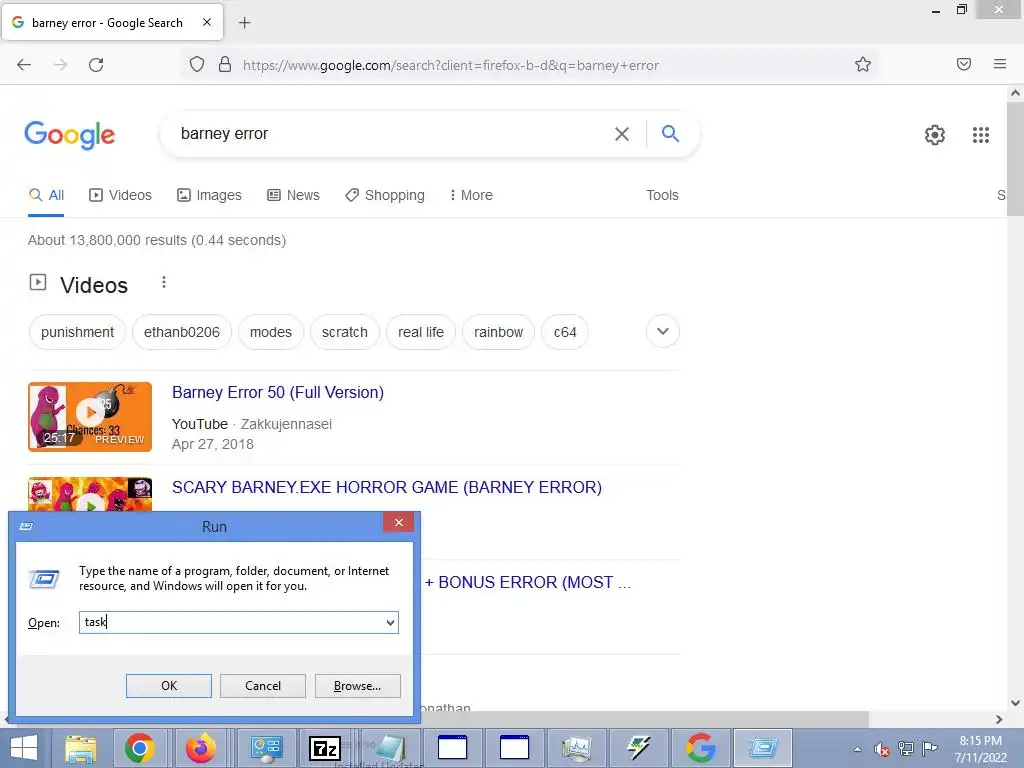
Task: Open the Firefox hamburger menu
Action: click(1000, 64)
